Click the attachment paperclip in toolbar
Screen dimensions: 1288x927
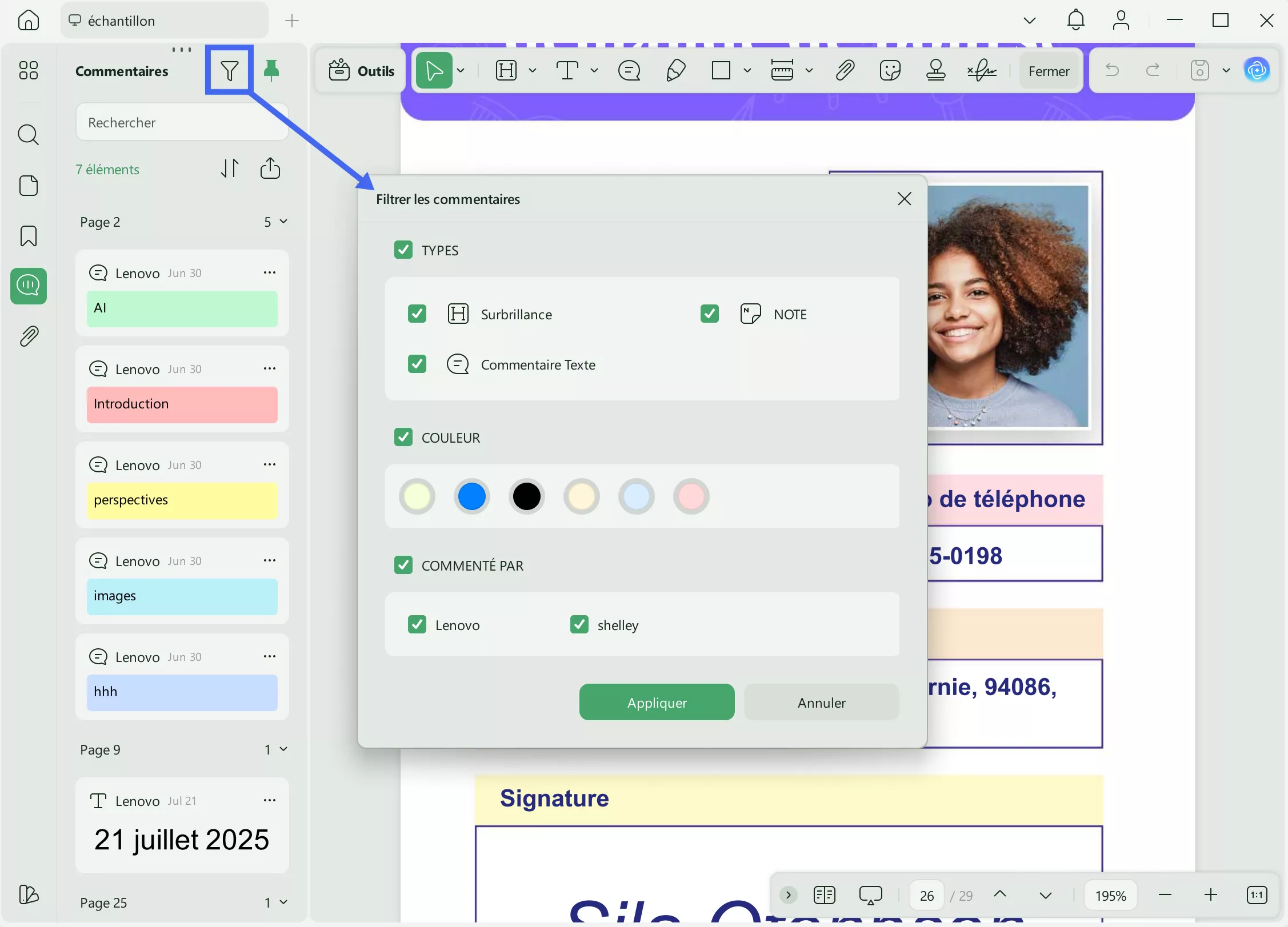pos(844,71)
